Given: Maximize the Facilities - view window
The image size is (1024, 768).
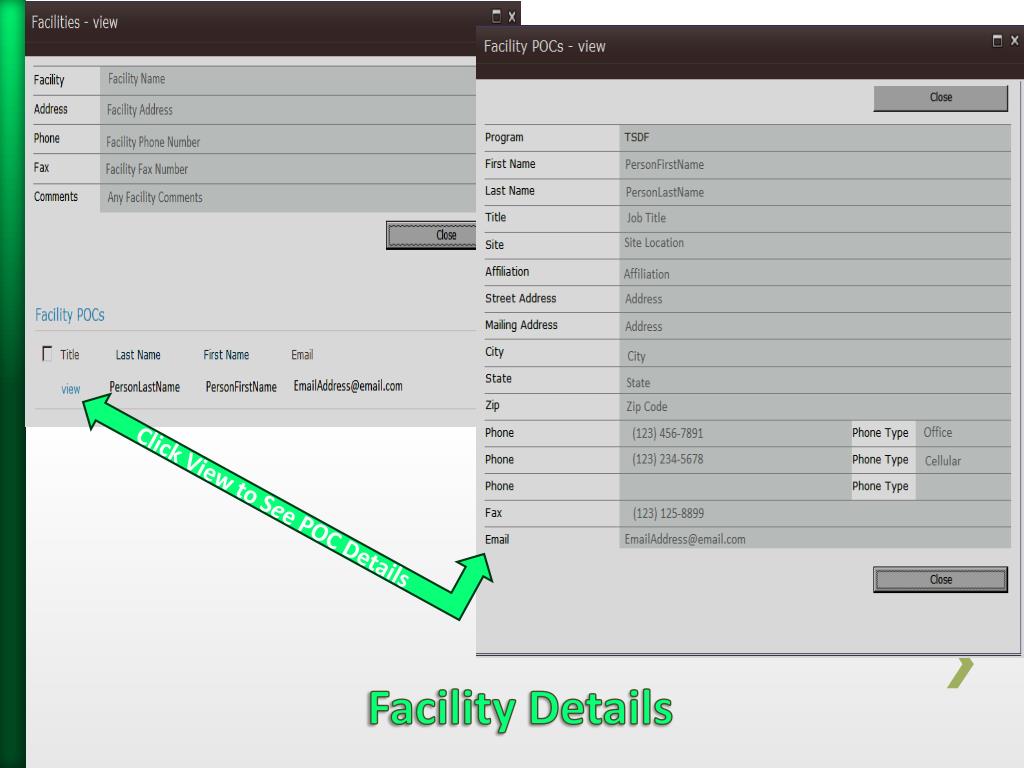Looking at the screenshot, I should 496,16.
